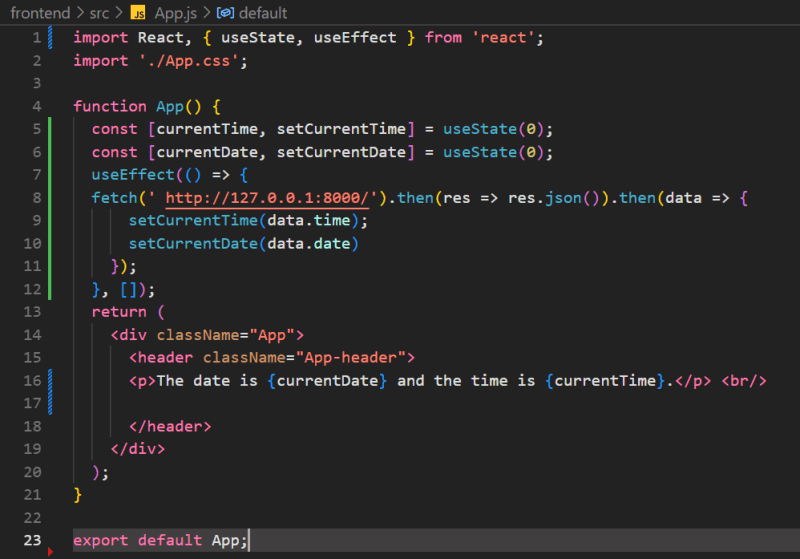Click the '</header>' closing tag
Image resolution: width=800 pixels, height=559 pixels.
pos(170,426)
